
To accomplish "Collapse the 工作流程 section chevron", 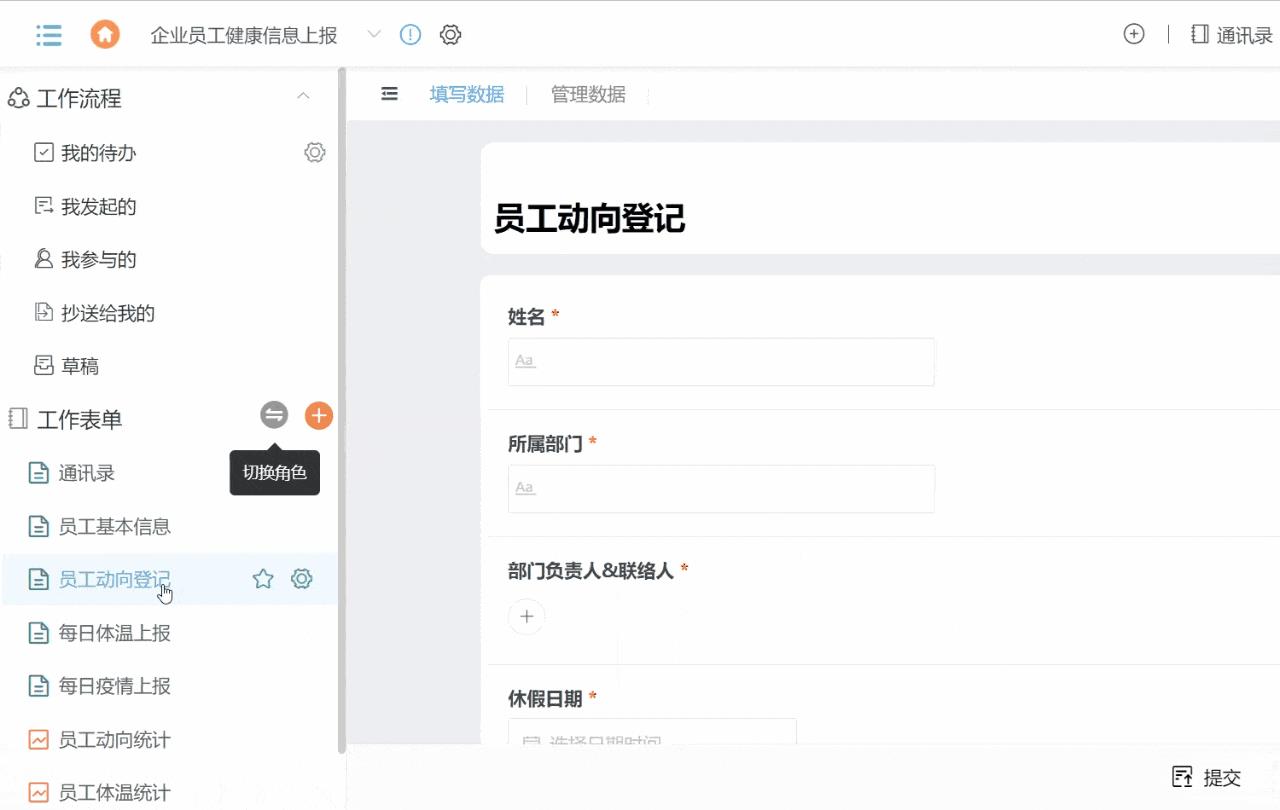I will (304, 96).
